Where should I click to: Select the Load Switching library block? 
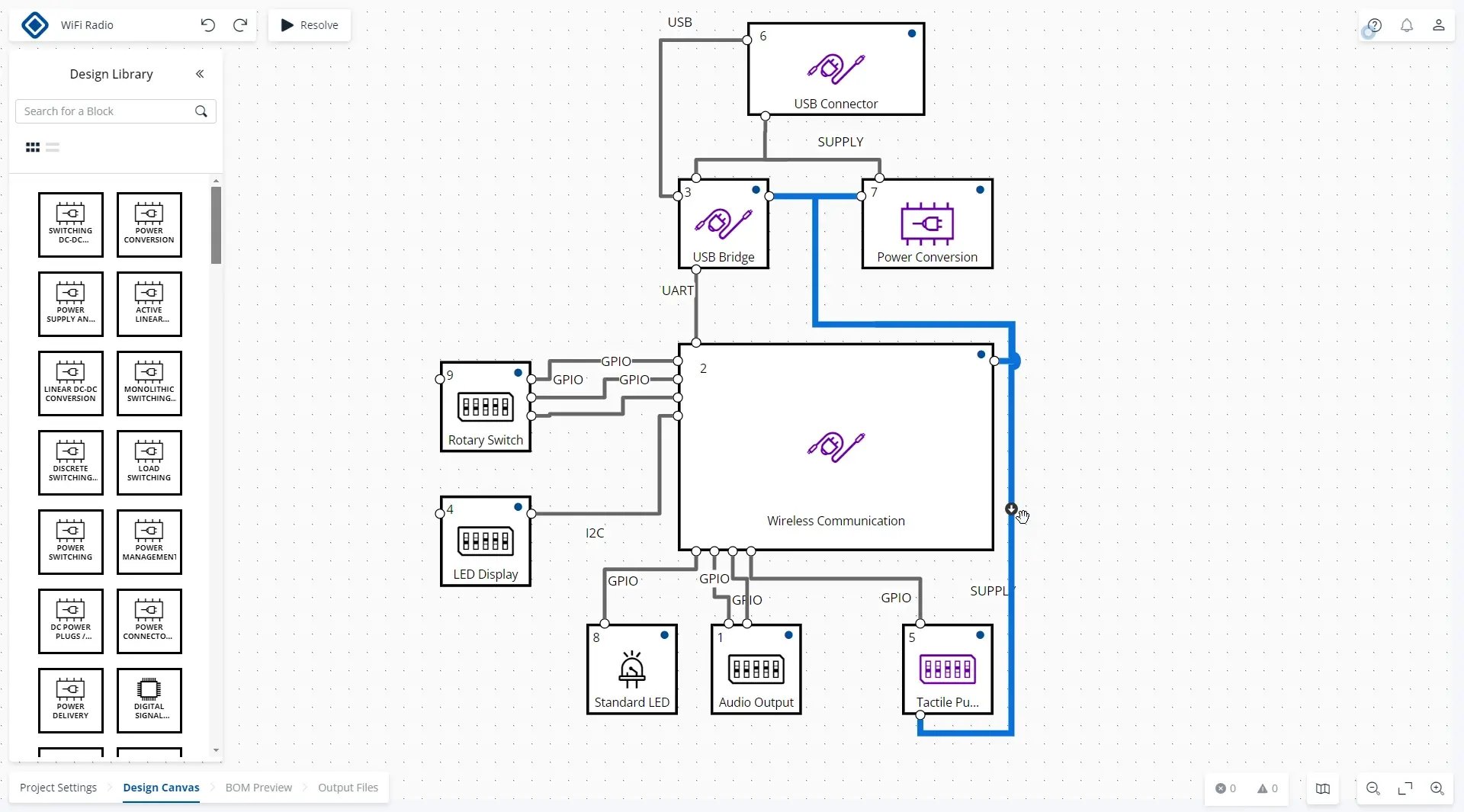coord(149,463)
